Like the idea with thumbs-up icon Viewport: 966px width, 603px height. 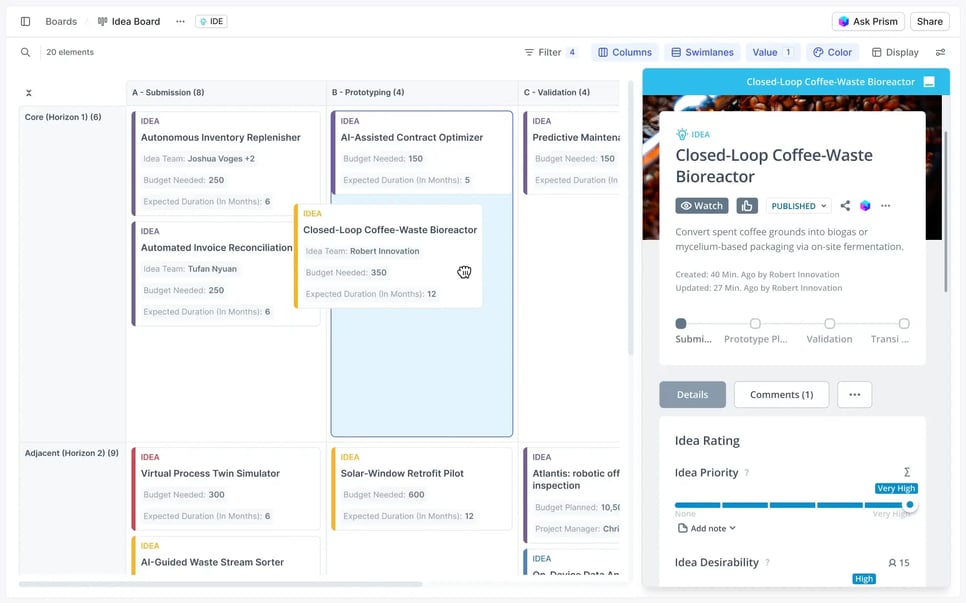point(747,206)
